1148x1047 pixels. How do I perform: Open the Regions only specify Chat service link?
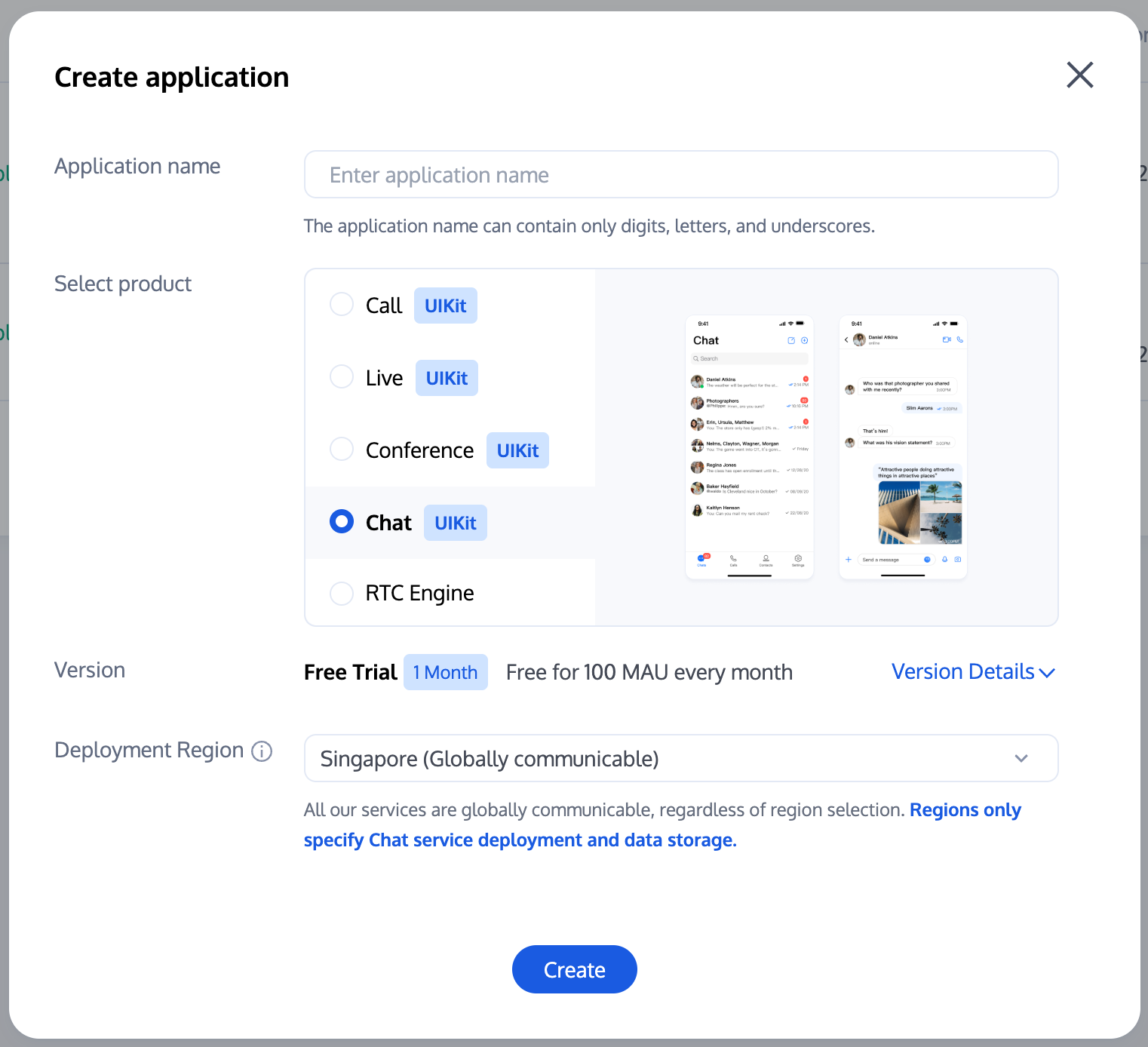tap(520, 840)
